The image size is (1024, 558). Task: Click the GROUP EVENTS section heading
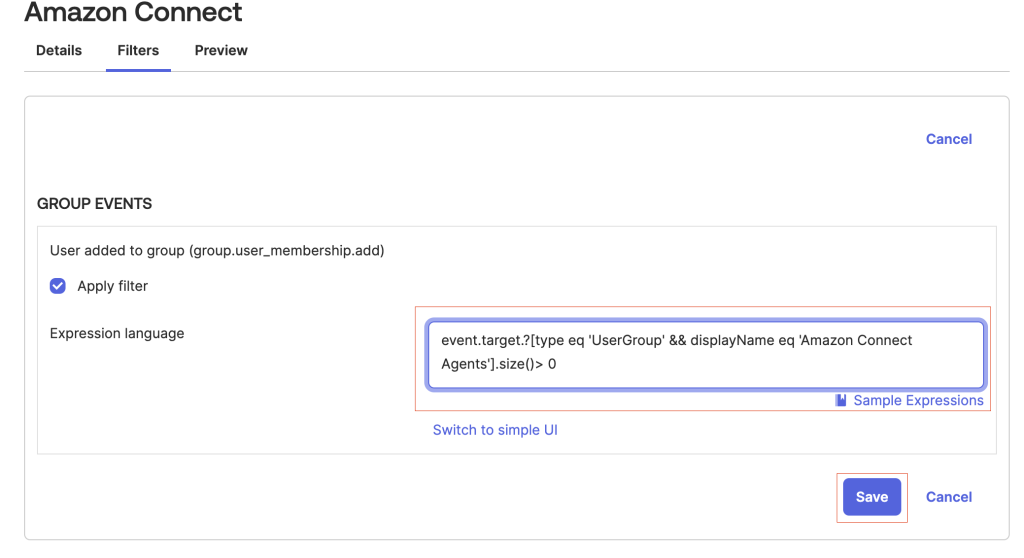coord(94,204)
